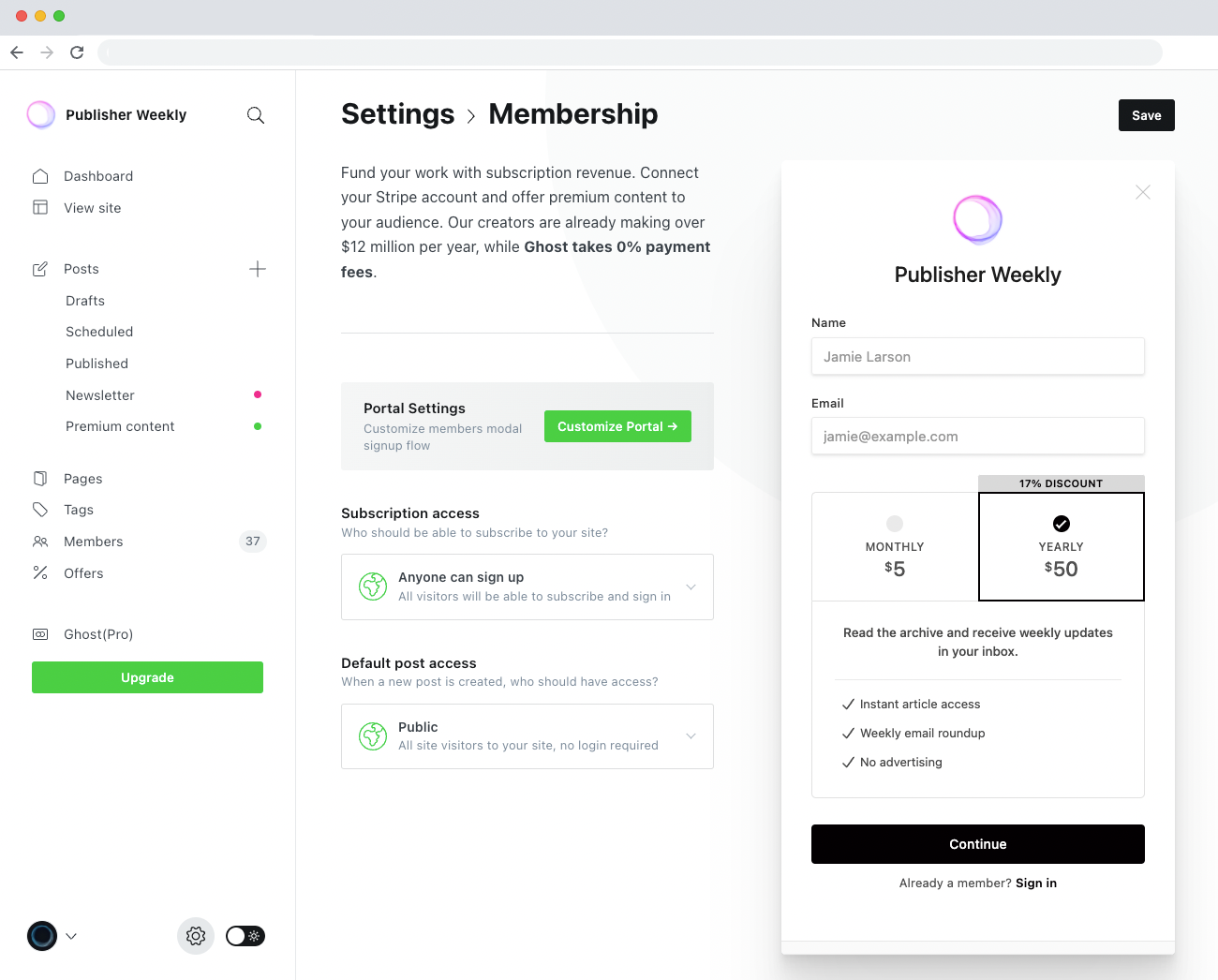Screen dimensions: 1218x980
Task: Open settings via the gear icon
Action: point(196,936)
